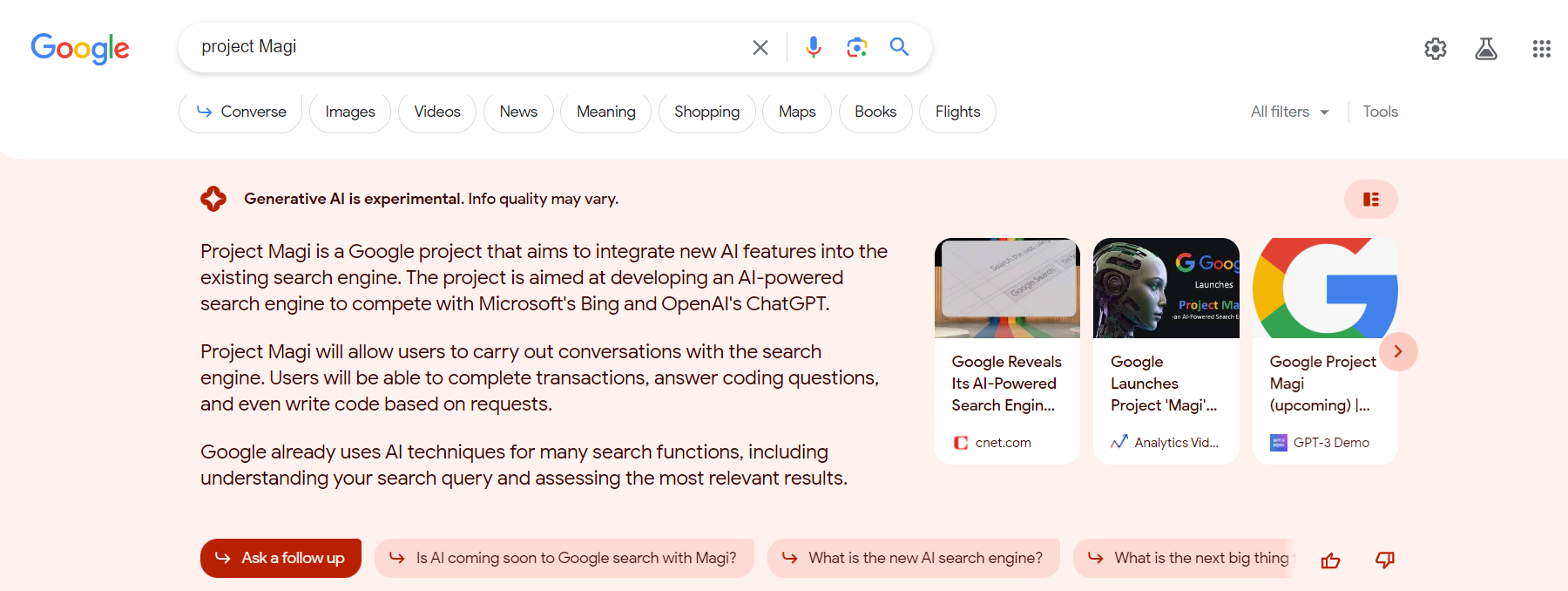Open the GPT-3 Demo Google logo thumbnail
Screen dimensions: 1568x591
[1325, 288]
